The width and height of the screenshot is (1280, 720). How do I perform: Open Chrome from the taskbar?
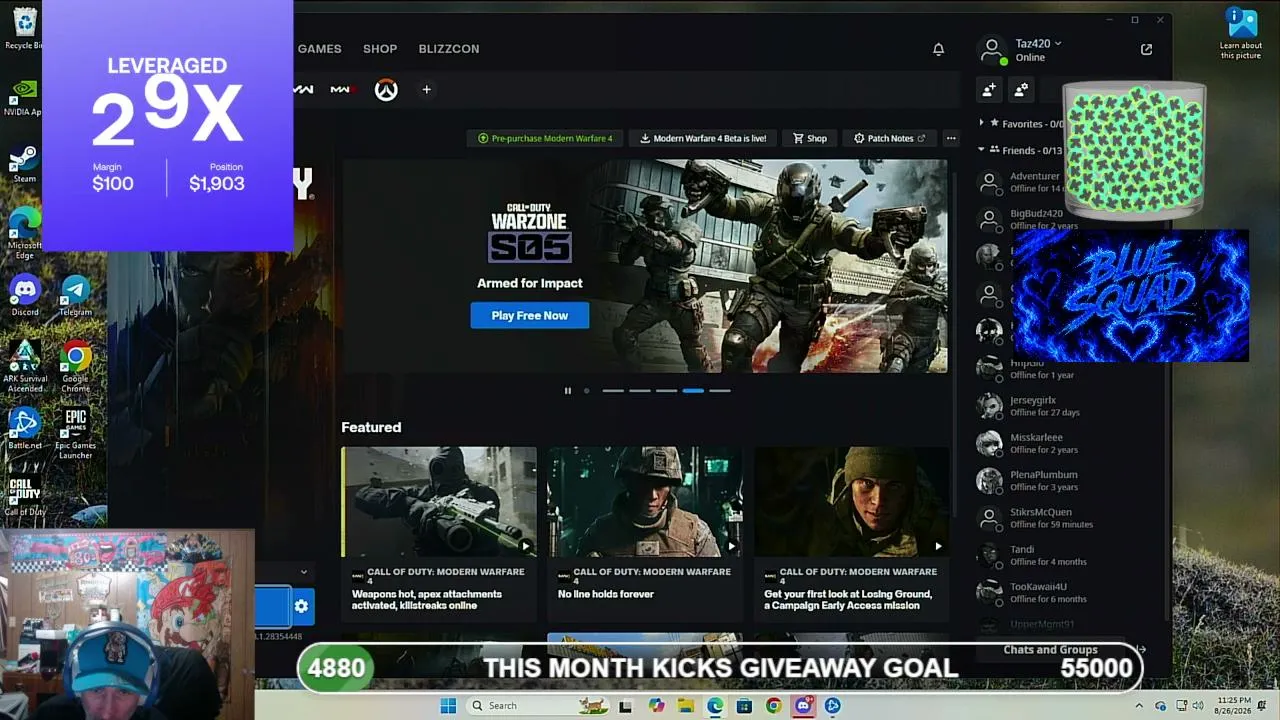tap(773, 706)
